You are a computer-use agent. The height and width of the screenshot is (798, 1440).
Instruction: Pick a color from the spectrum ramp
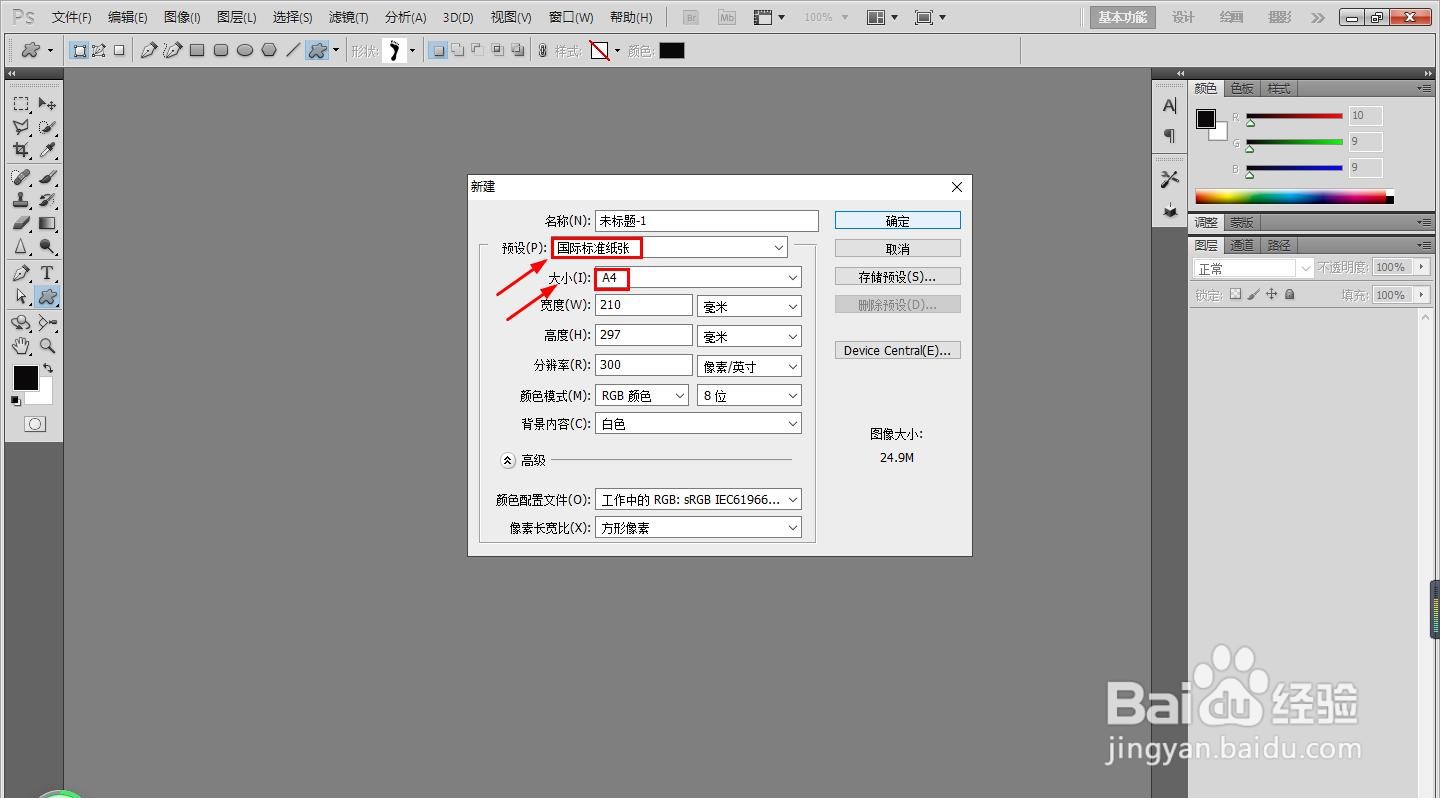pos(1293,197)
